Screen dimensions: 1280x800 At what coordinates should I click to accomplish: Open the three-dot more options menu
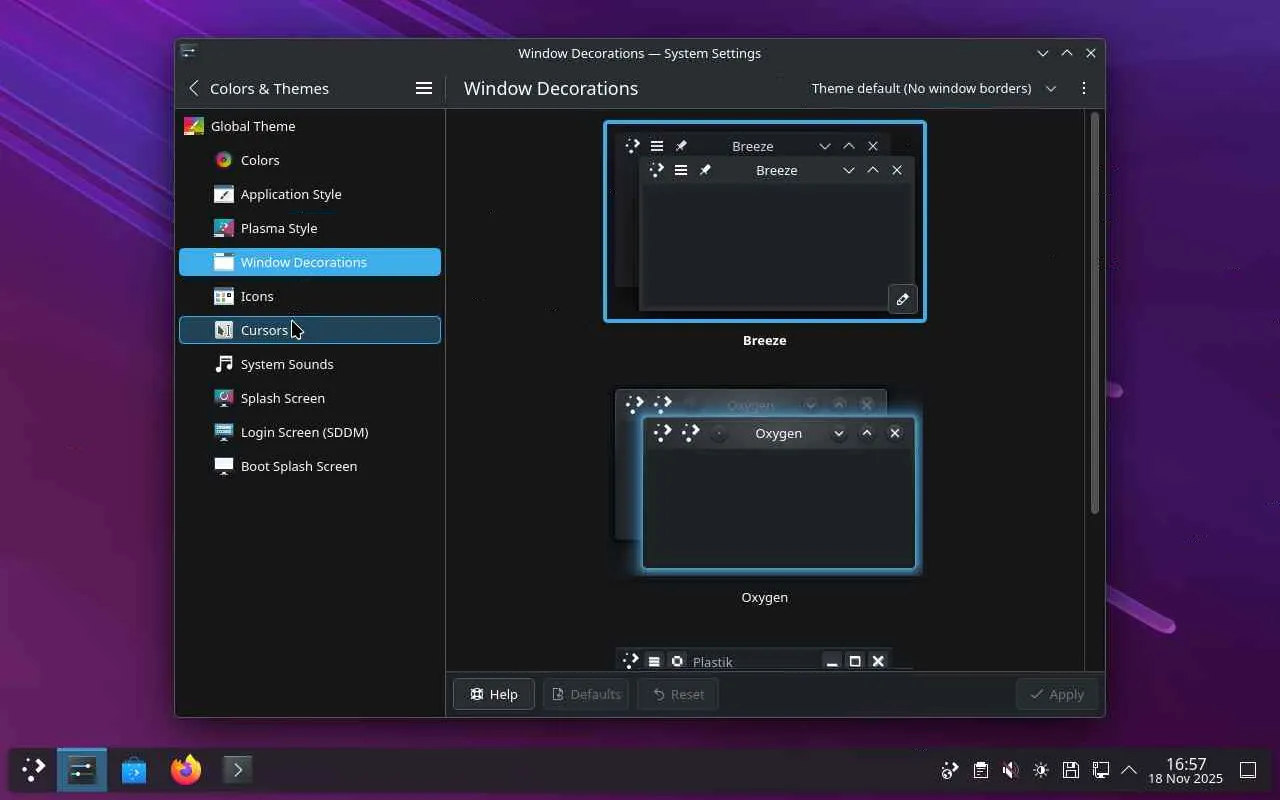pyautogui.click(x=1083, y=88)
